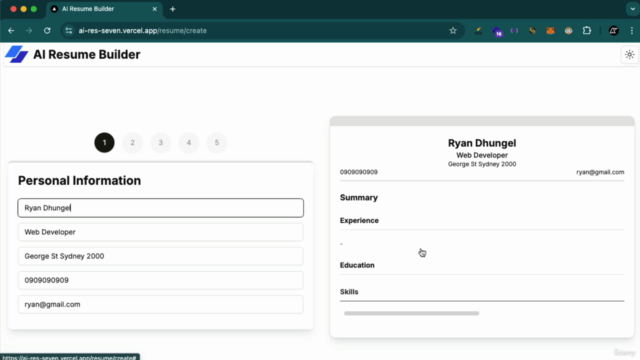Viewport: 640px width, 360px height.
Task: Go to step 4 of the form
Action: point(189,142)
